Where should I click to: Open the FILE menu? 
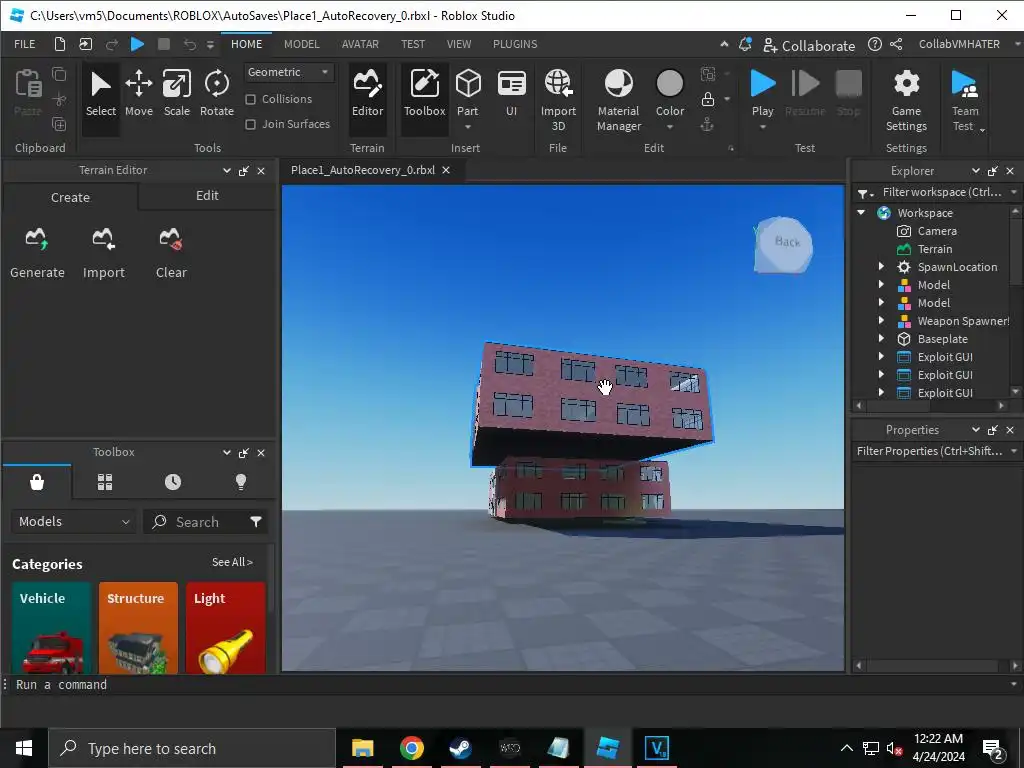25,44
